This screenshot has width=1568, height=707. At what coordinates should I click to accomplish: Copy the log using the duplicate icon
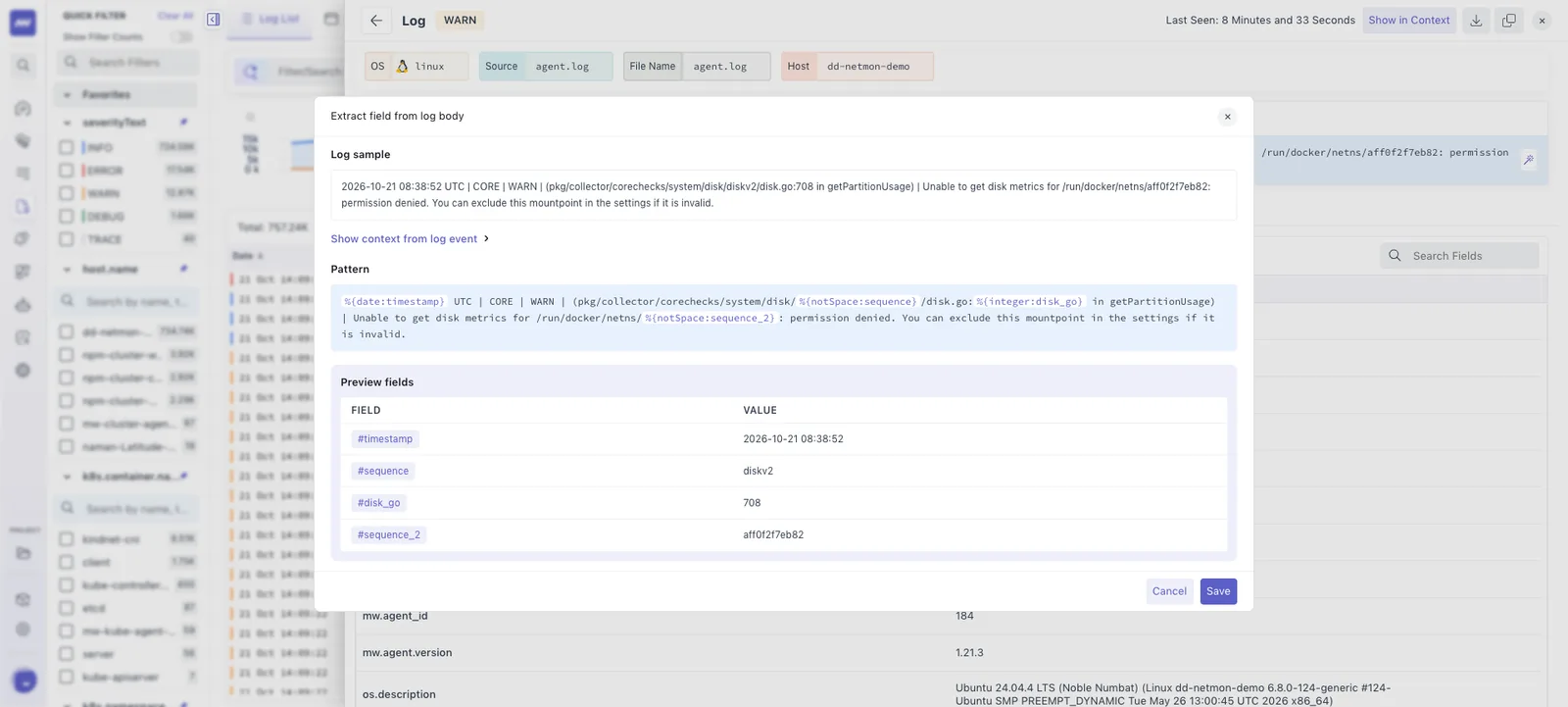tap(1509, 21)
